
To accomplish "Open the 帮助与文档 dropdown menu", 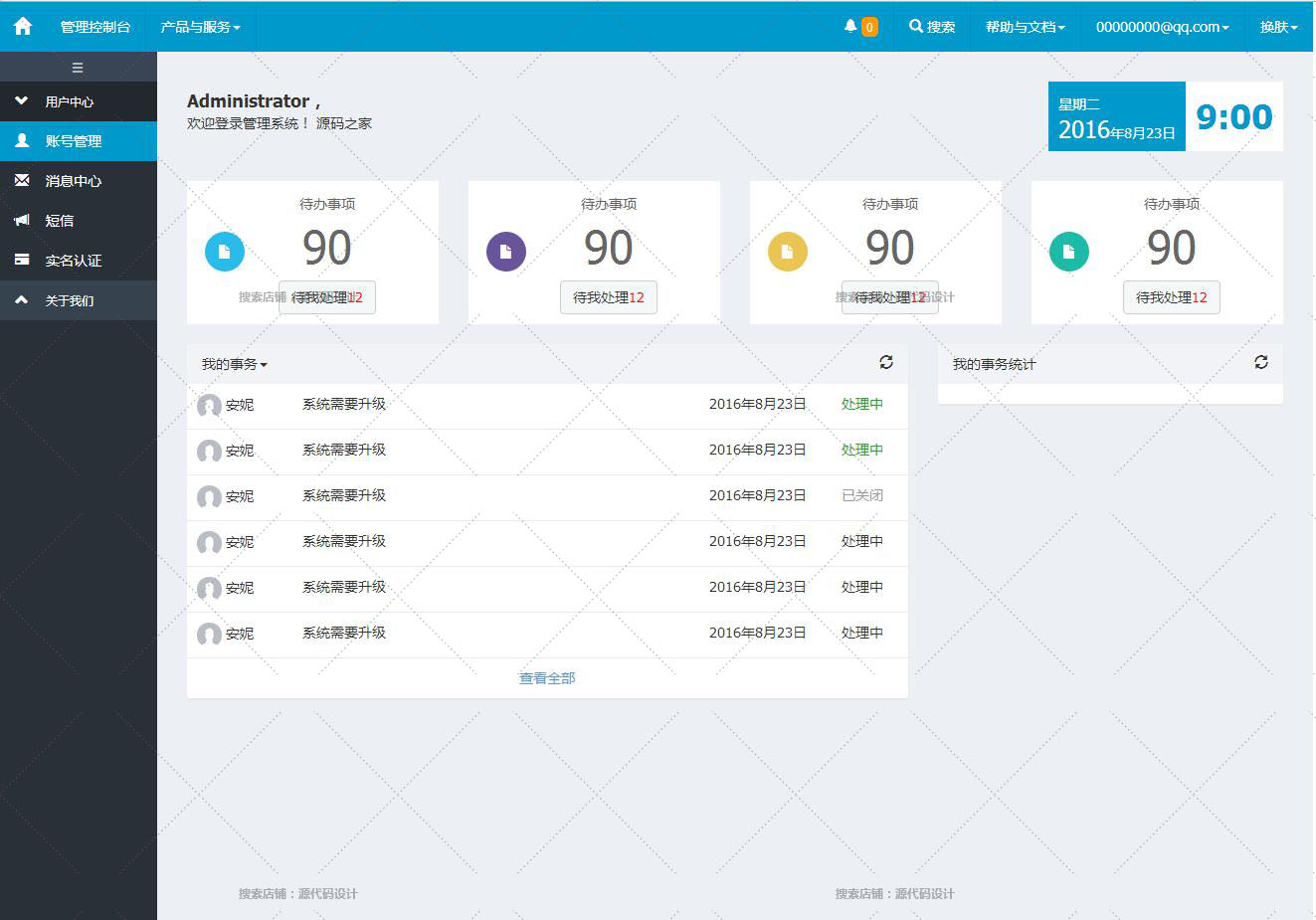I will [x=1025, y=27].
